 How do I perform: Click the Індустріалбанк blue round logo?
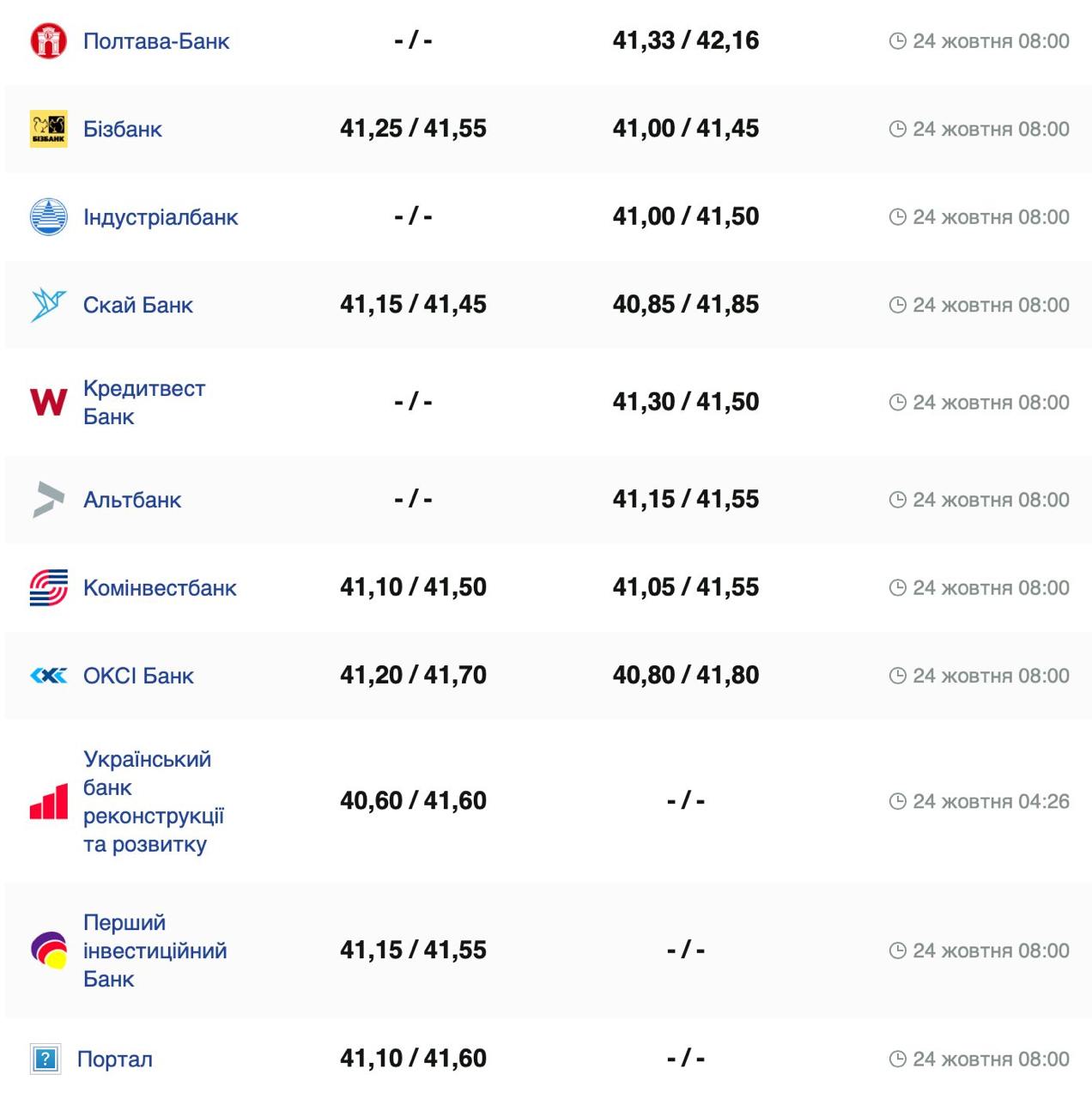coord(48,216)
